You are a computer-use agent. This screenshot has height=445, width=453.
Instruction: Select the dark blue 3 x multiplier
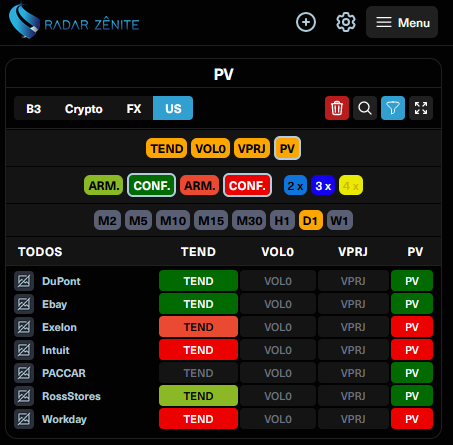[323, 185]
